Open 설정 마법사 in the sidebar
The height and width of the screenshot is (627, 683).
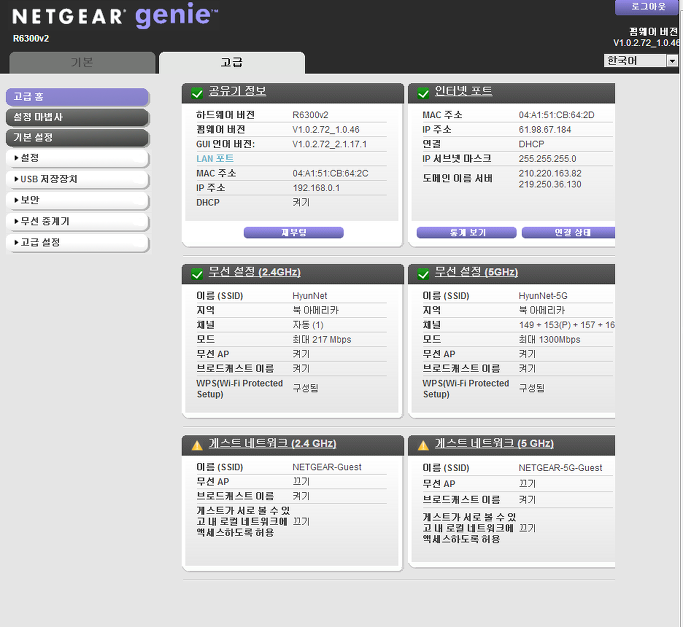coord(78,117)
